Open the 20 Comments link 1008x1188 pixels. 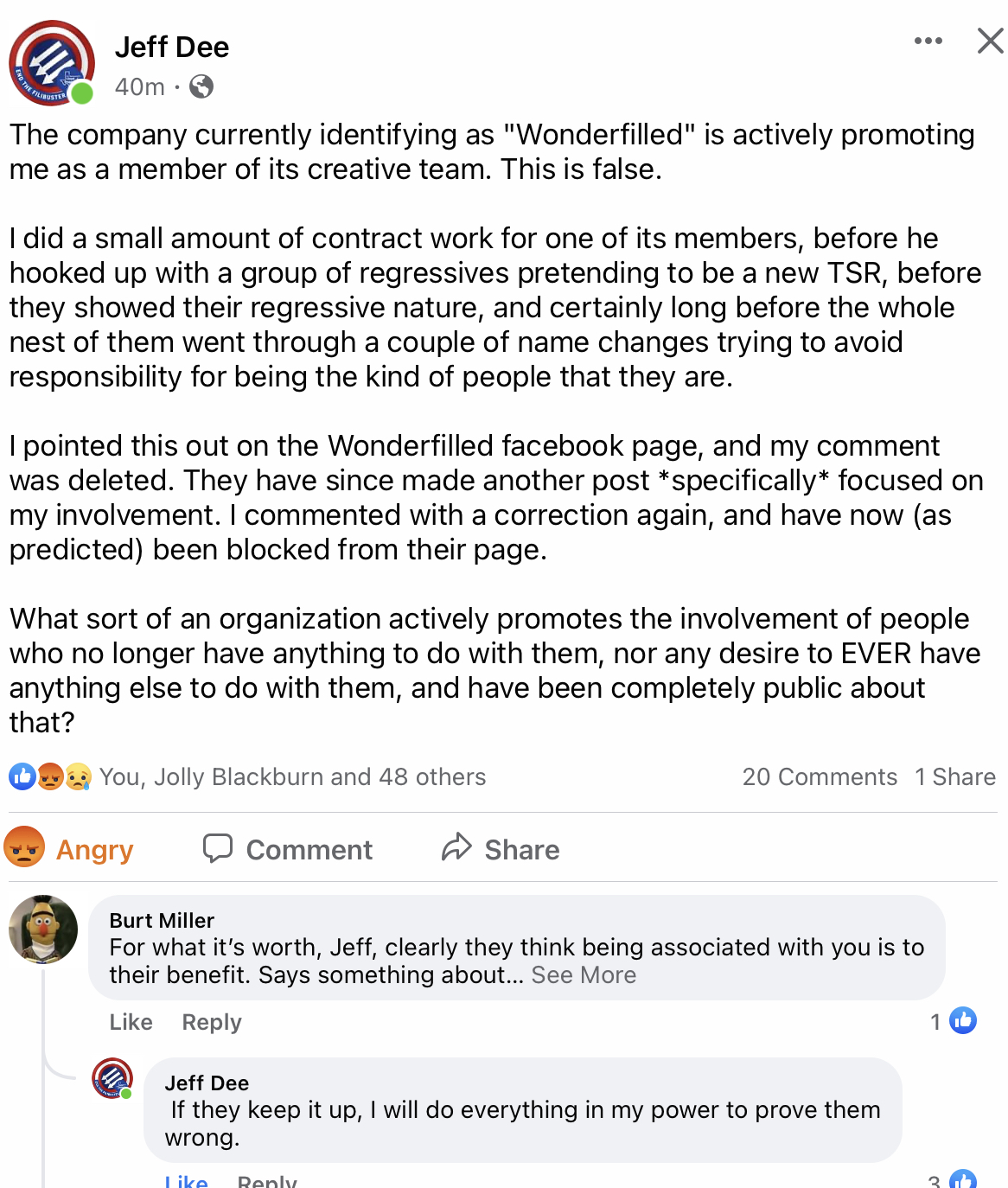[x=820, y=776]
